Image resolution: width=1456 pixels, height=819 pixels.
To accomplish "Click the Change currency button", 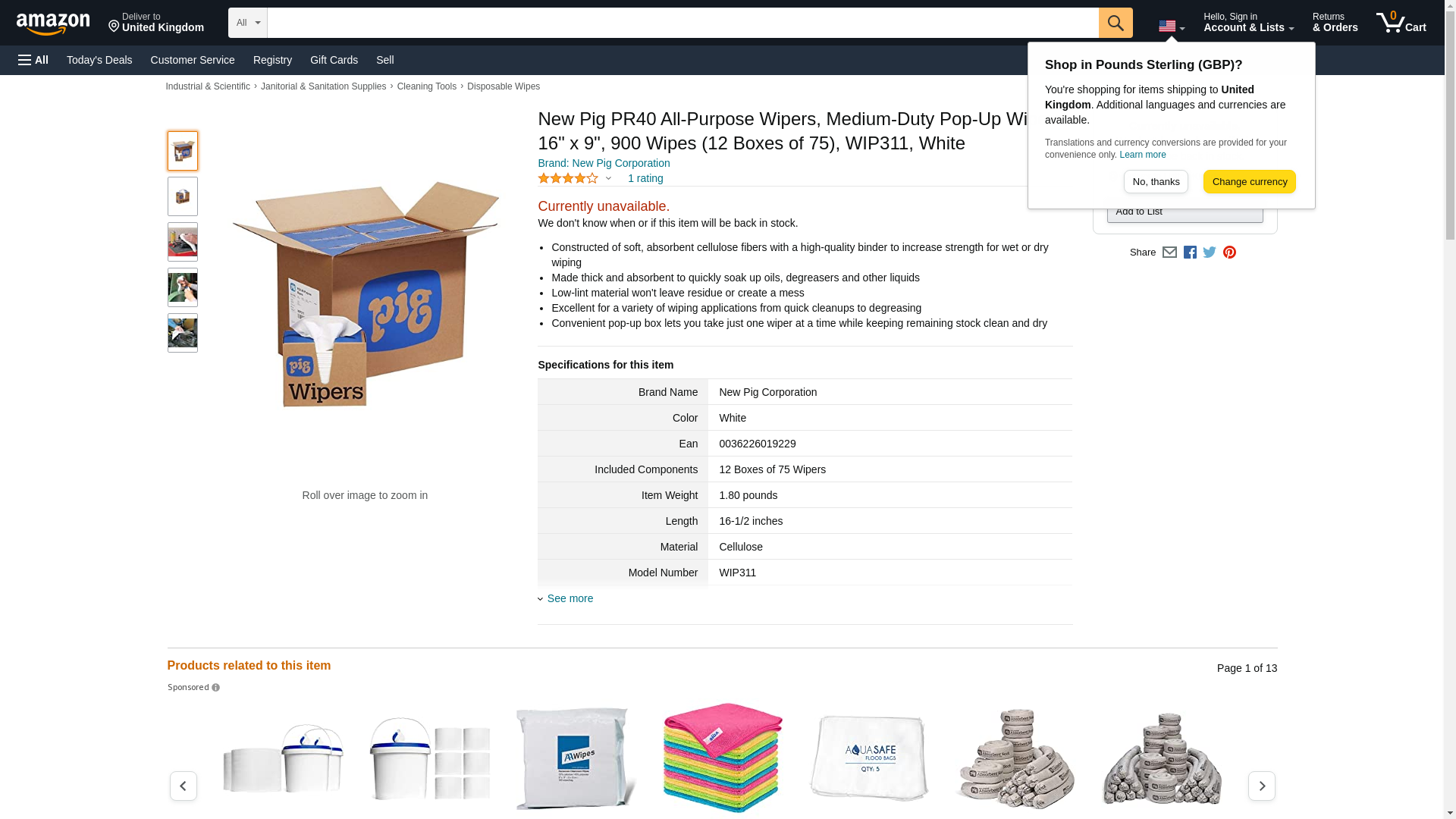I will click(x=1249, y=181).
